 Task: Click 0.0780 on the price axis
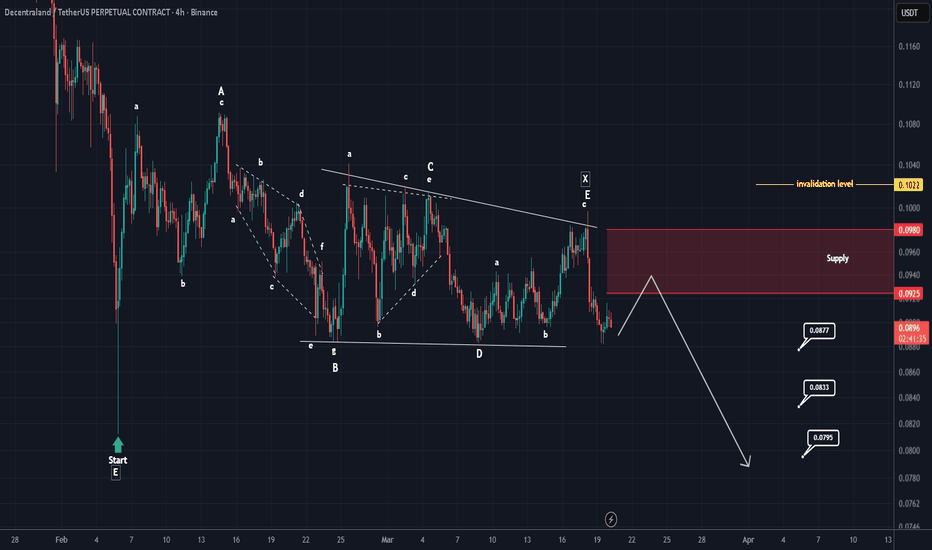pyautogui.click(x=909, y=478)
